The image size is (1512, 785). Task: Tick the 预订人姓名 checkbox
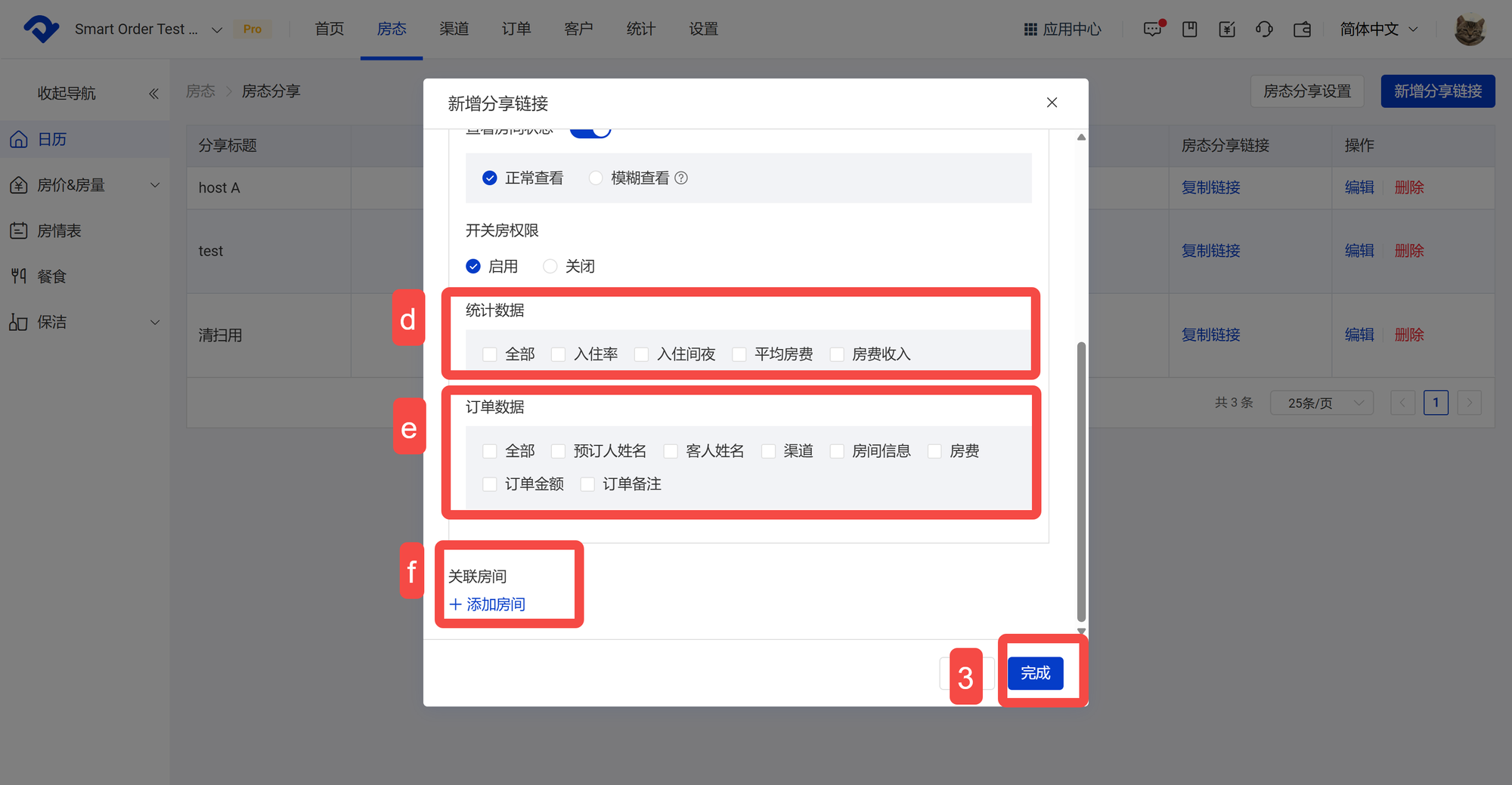pyautogui.click(x=559, y=451)
